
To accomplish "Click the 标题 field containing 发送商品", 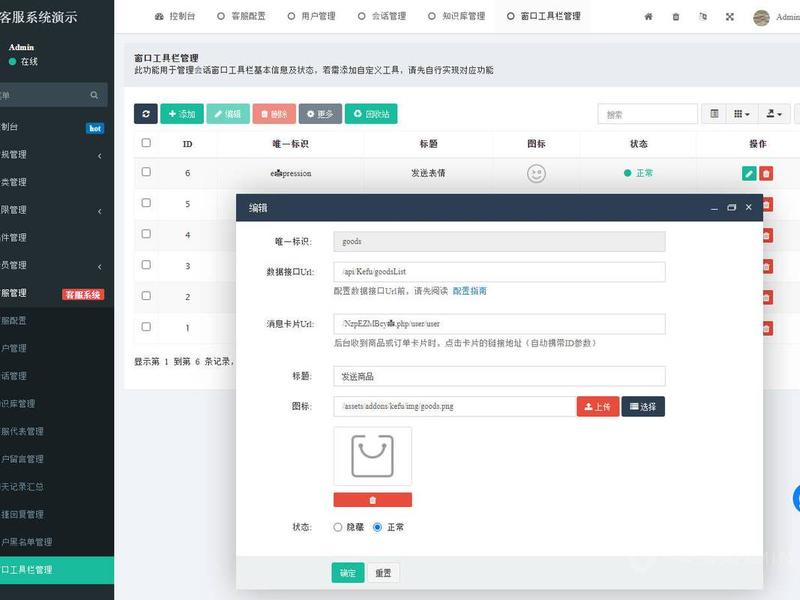I will coord(499,376).
